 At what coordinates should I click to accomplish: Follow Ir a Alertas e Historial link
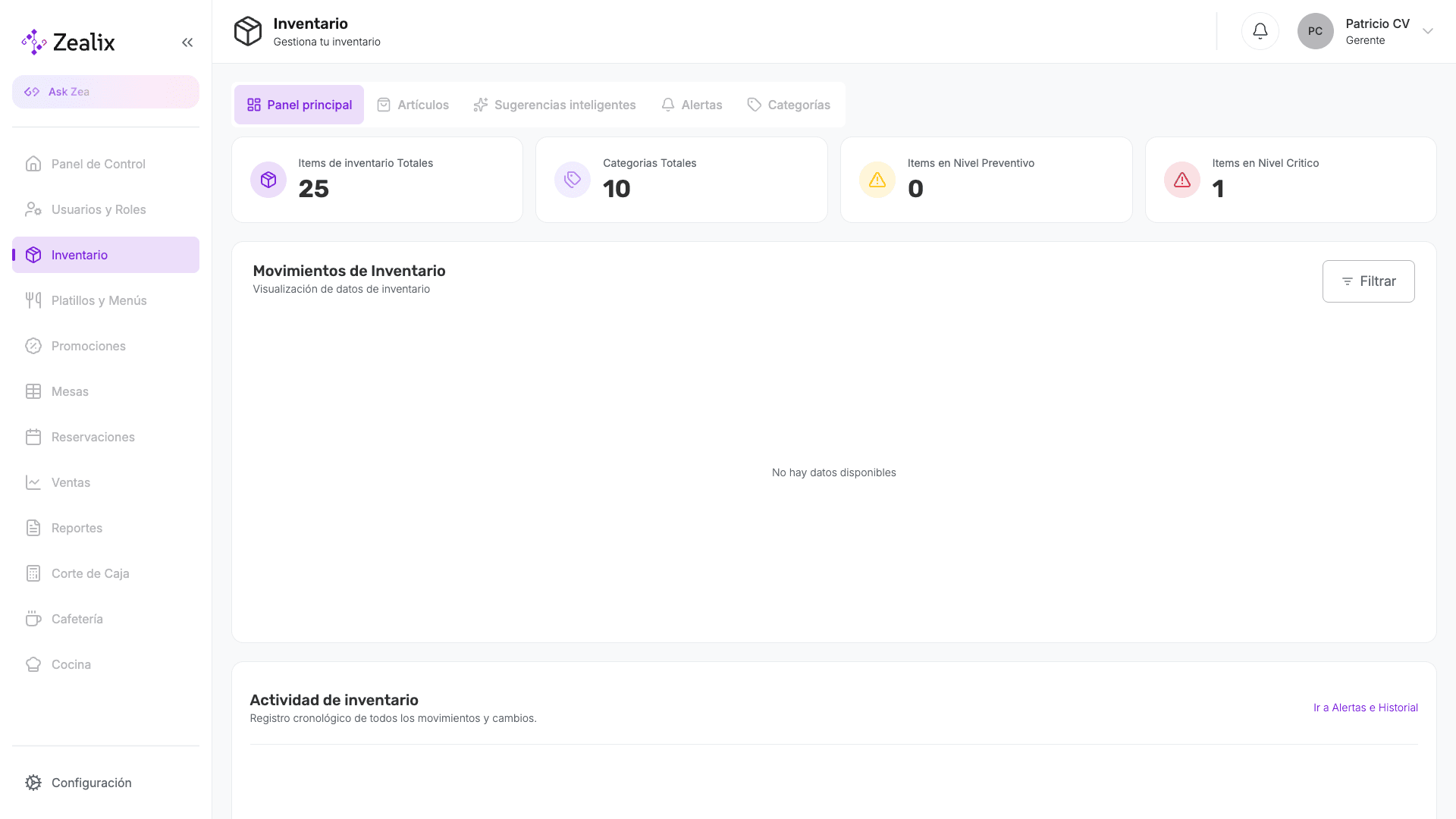[1366, 708]
